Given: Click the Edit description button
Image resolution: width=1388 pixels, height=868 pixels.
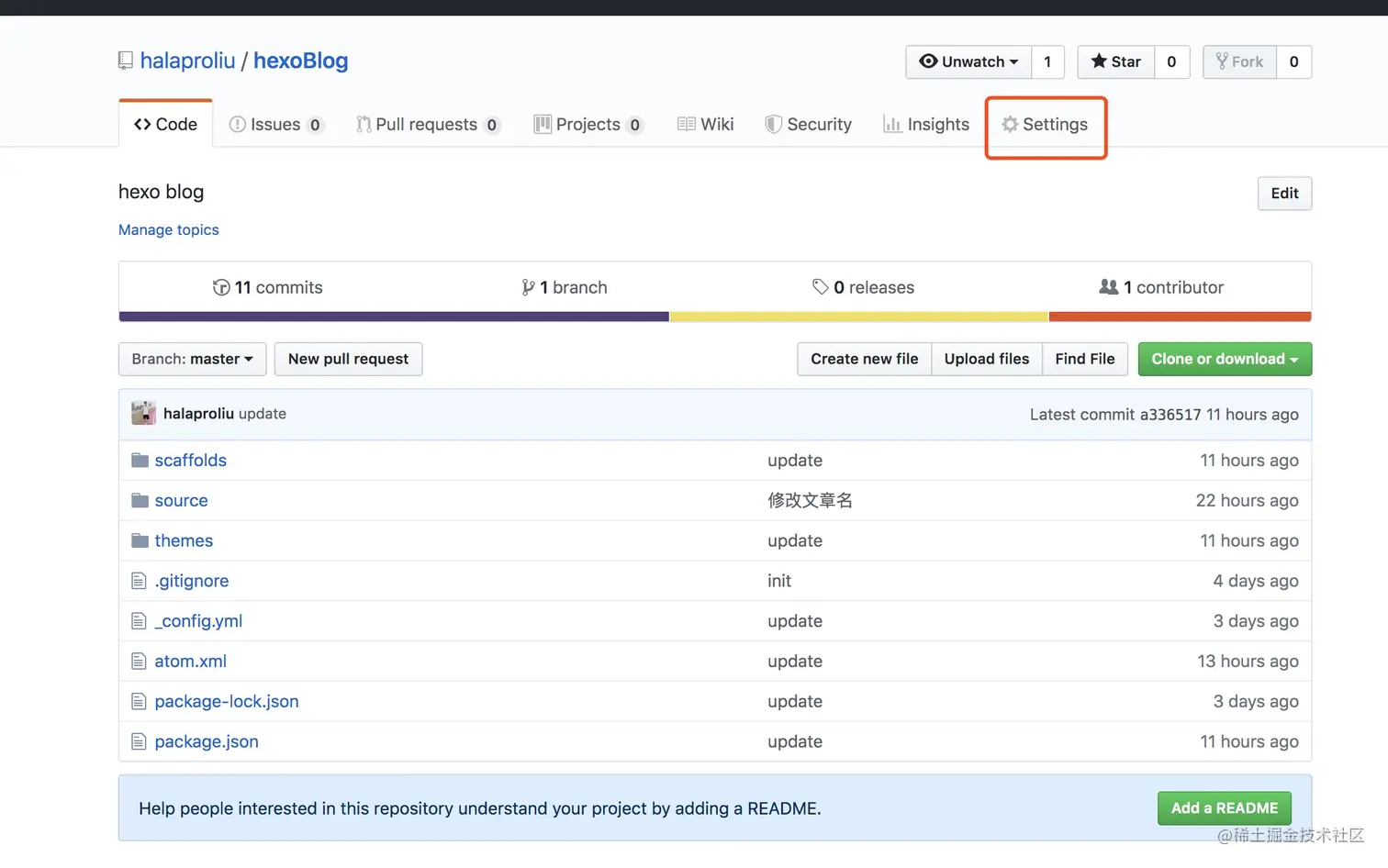Looking at the screenshot, I should pyautogui.click(x=1284, y=193).
